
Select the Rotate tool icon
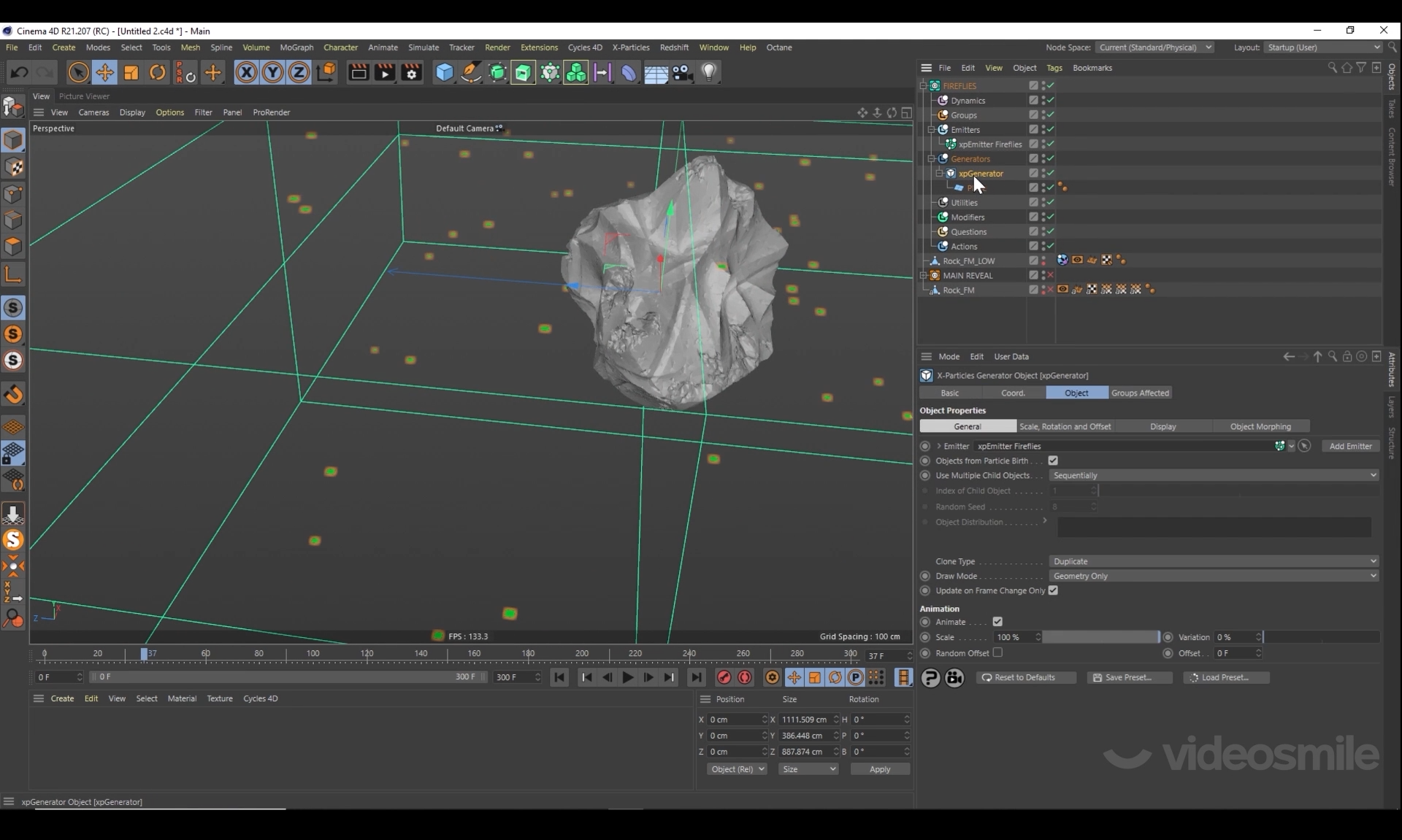[x=157, y=72]
